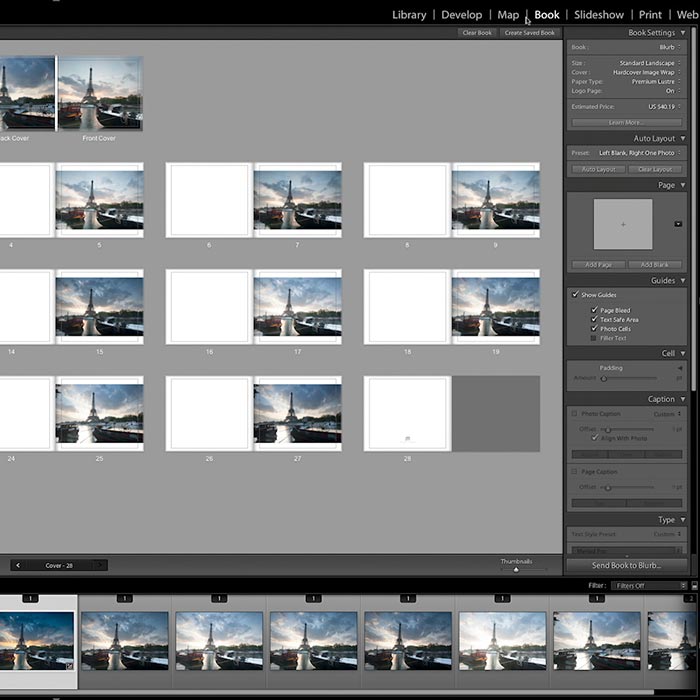Switch to the Map module

click(x=508, y=15)
